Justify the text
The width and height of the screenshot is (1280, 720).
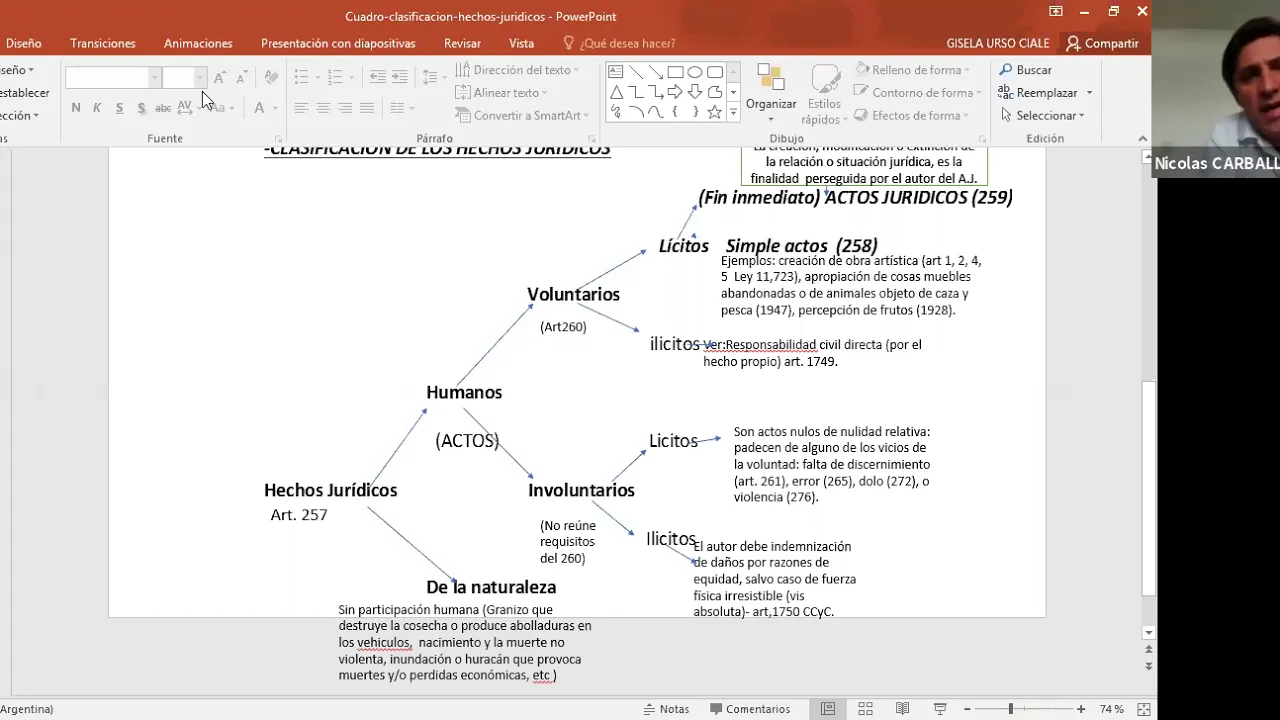(x=367, y=108)
